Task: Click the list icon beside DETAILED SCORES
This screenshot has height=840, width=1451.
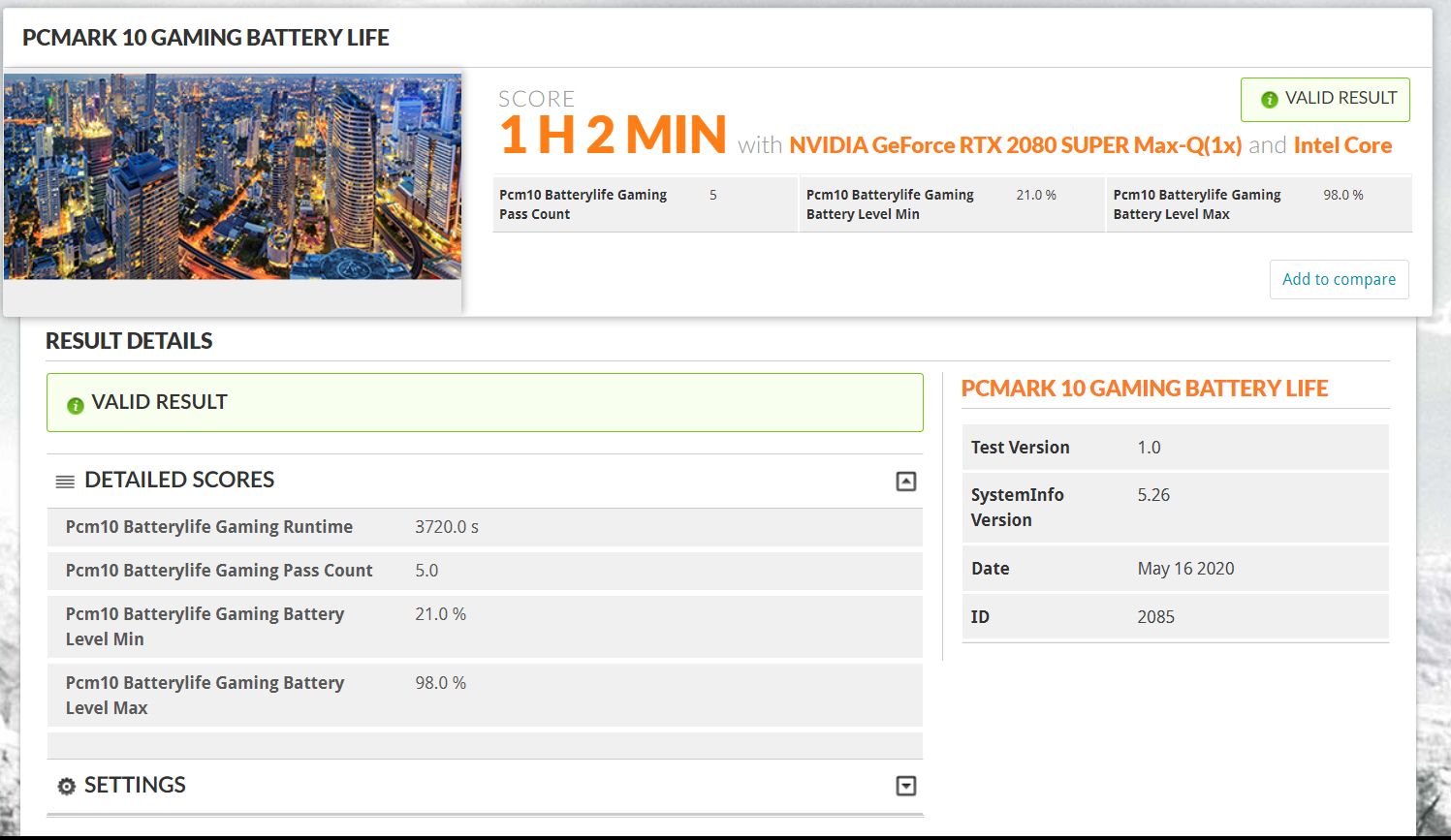Action: [x=65, y=482]
